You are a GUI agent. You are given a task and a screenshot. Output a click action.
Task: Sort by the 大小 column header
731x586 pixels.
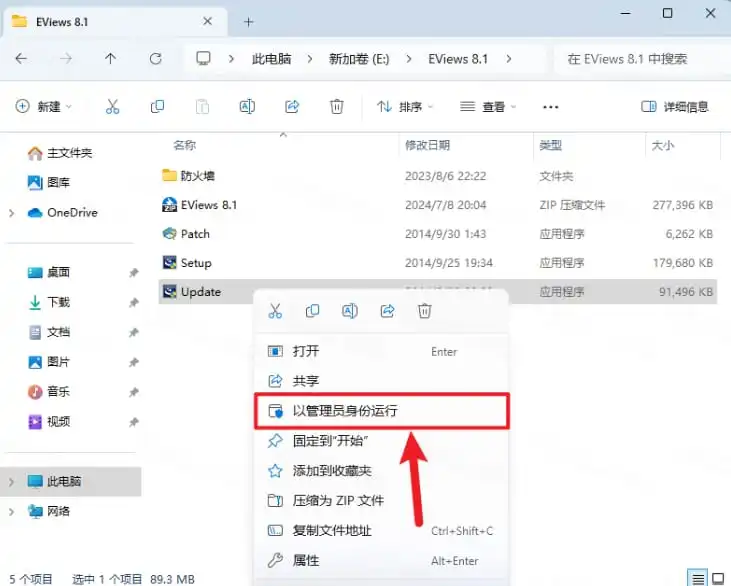pyautogui.click(x=662, y=145)
